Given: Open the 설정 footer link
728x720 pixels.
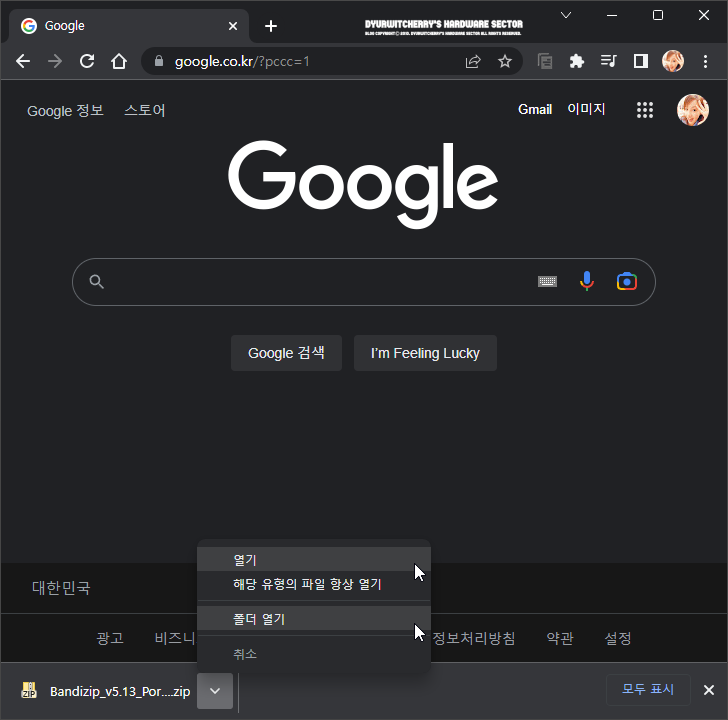Looking at the screenshot, I should pos(618,638).
